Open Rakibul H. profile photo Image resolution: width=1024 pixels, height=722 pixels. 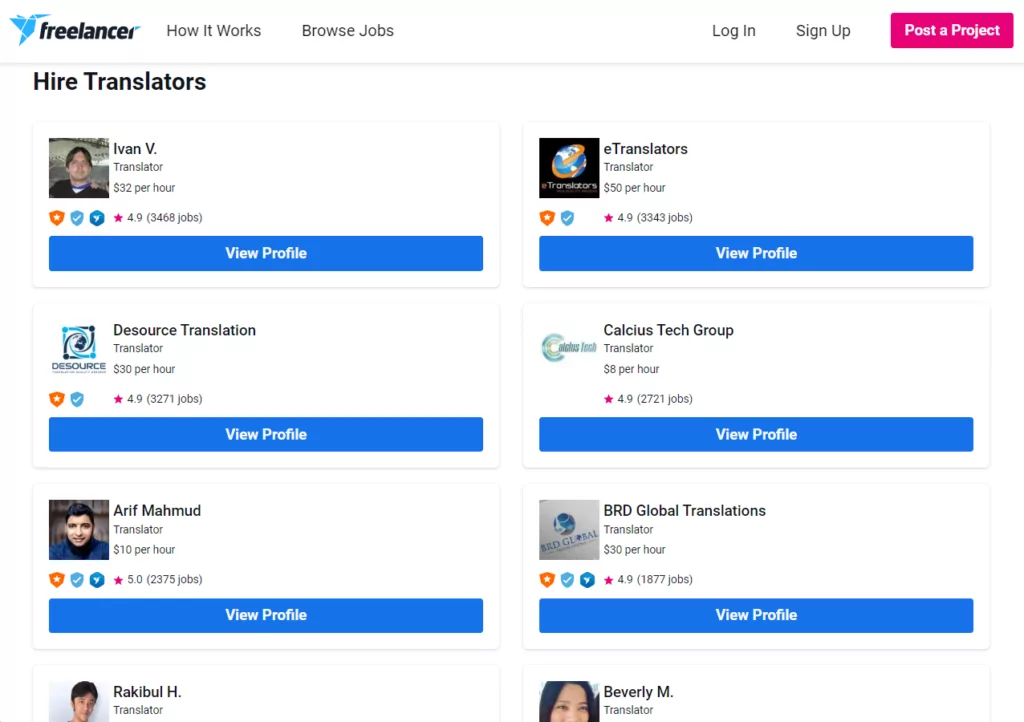[x=79, y=701]
